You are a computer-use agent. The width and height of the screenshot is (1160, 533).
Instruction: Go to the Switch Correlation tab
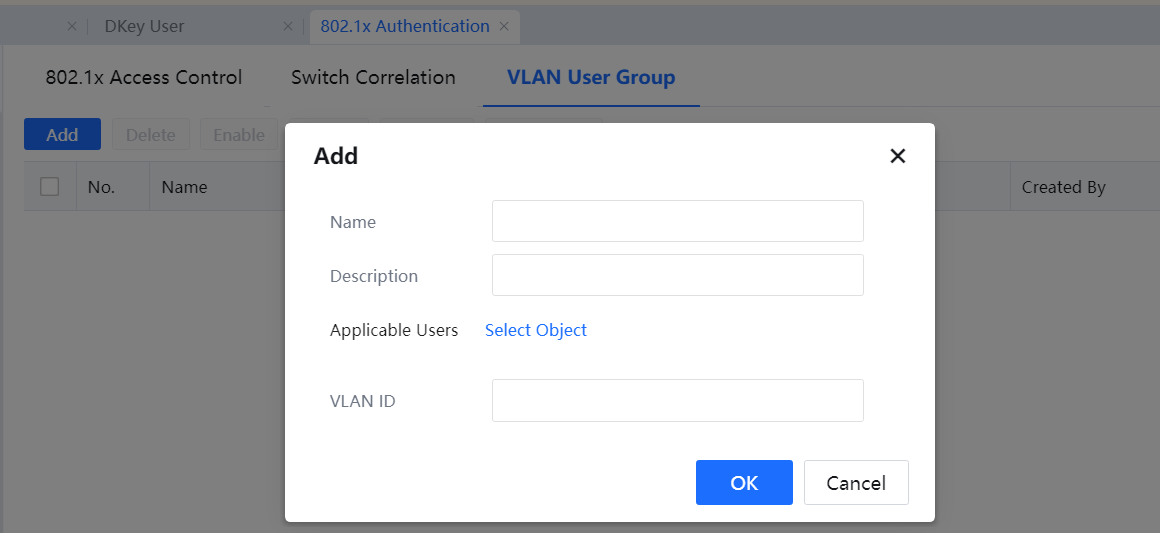373,78
